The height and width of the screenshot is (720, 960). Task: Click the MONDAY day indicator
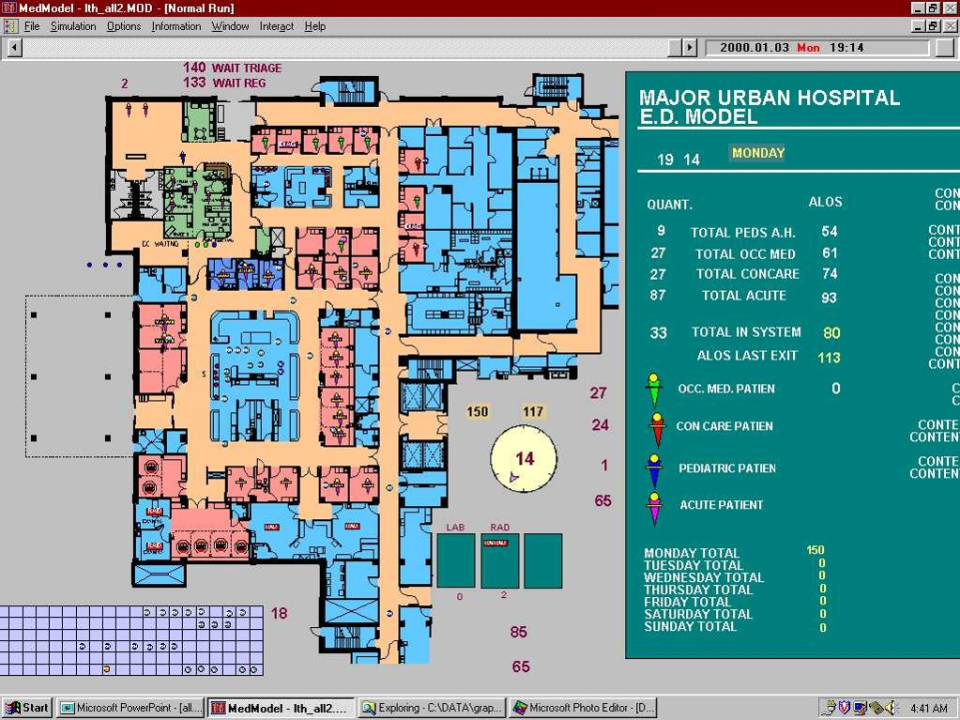click(x=758, y=153)
